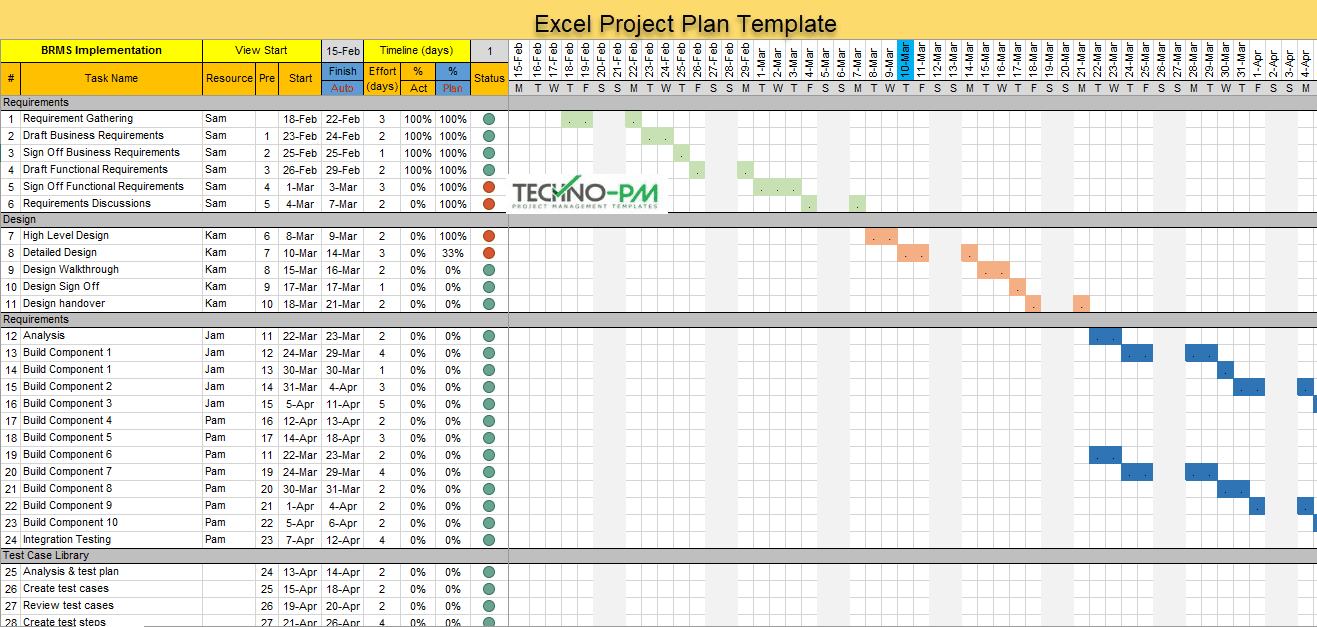
Task: Click status indicator for Design Sign Off
Action: click(489, 287)
